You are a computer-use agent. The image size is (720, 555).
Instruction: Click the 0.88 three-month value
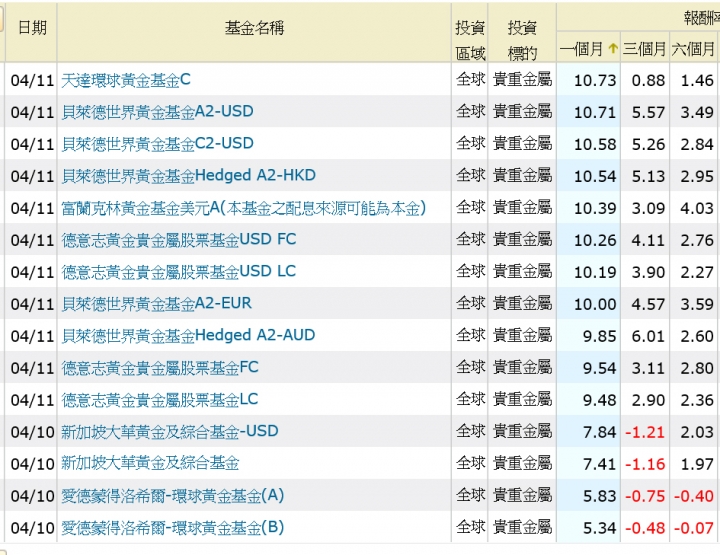point(648,81)
